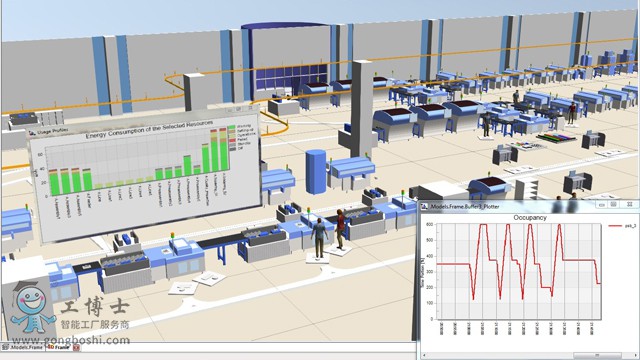Viewport: 640px width, 360px height.
Task: Click the red Failed legend swatch
Action: [232, 140]
